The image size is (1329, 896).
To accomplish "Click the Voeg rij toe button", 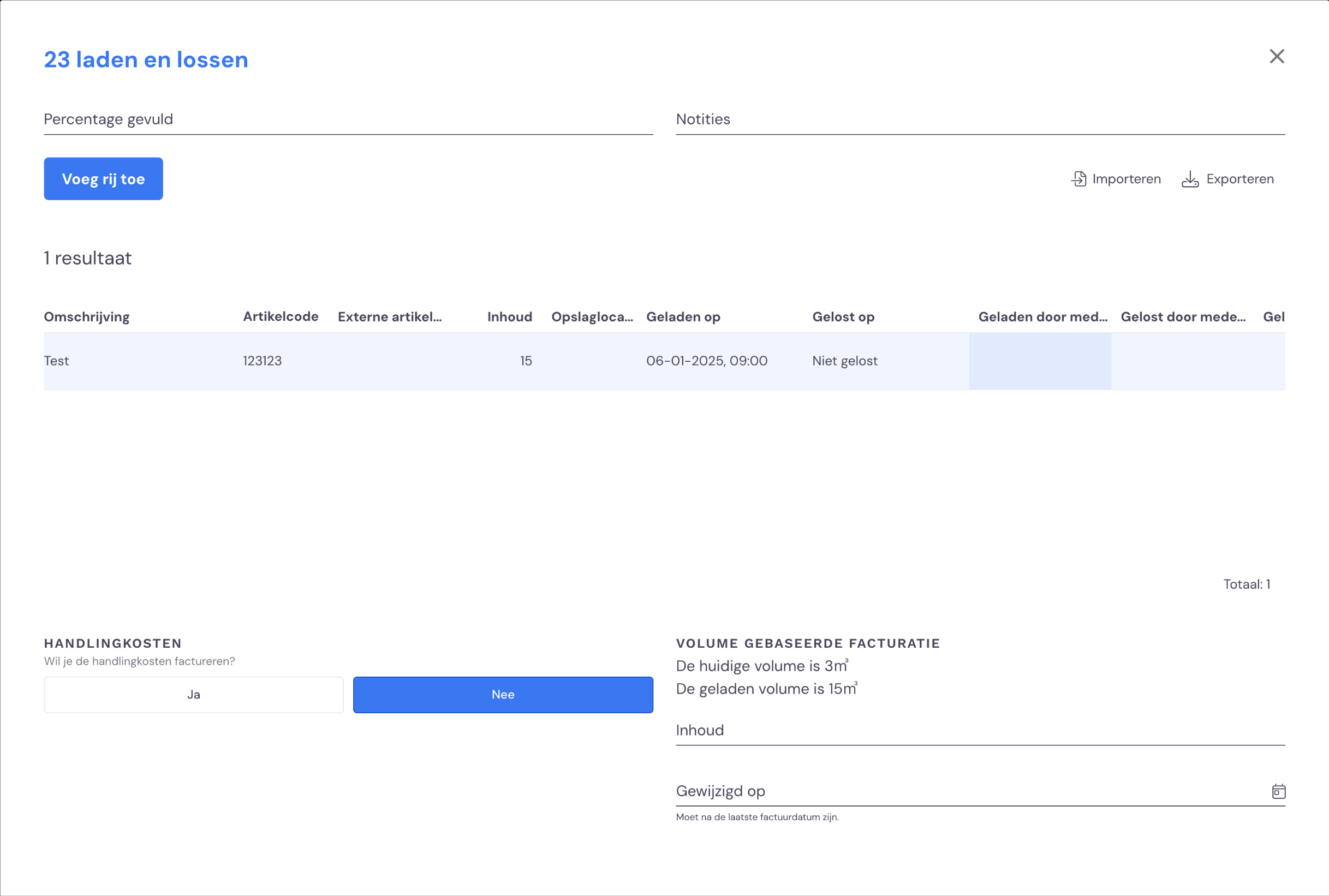I will pyautogui.click(x=103, y=179).
